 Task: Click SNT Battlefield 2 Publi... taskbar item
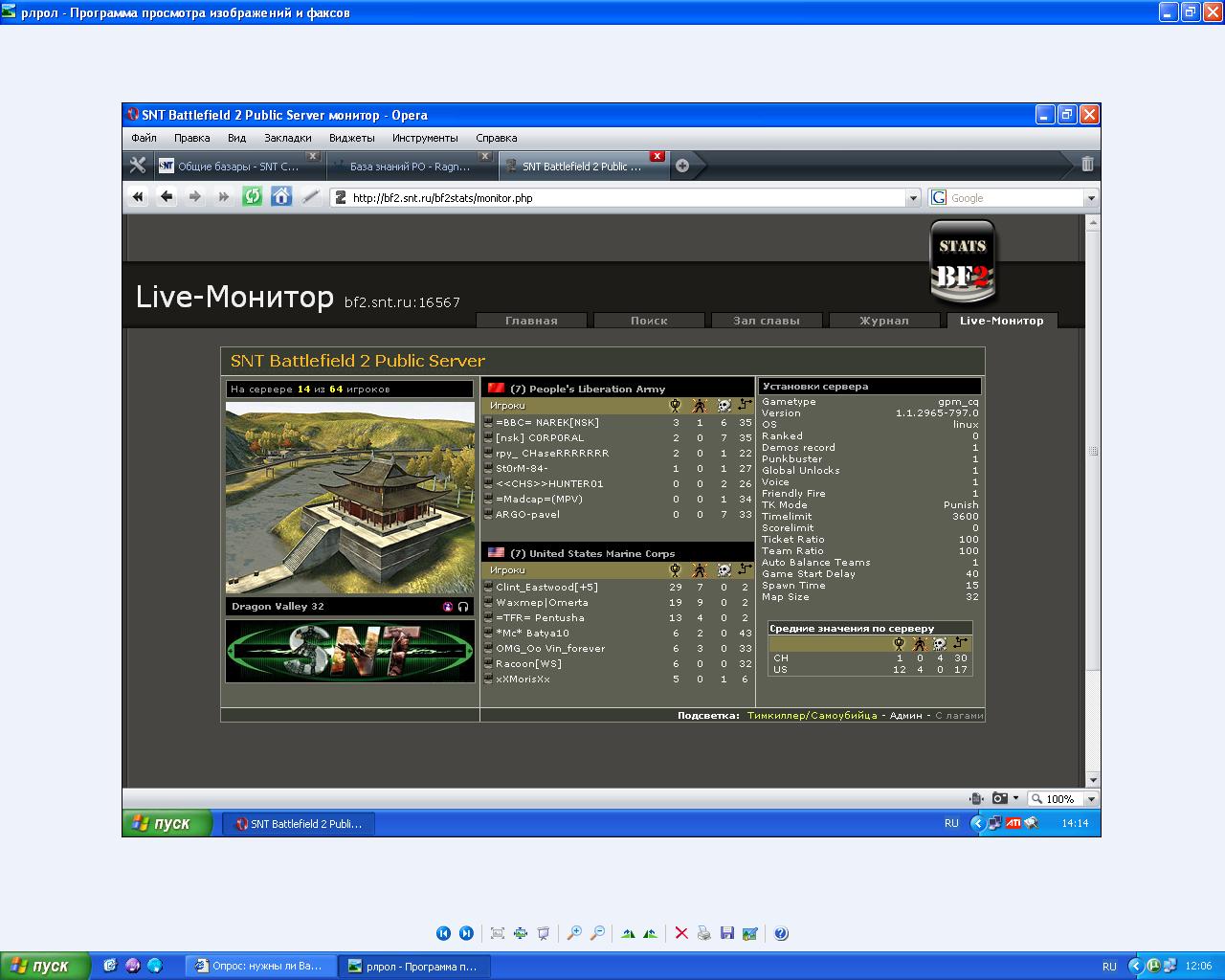click(x=299, y=823)
